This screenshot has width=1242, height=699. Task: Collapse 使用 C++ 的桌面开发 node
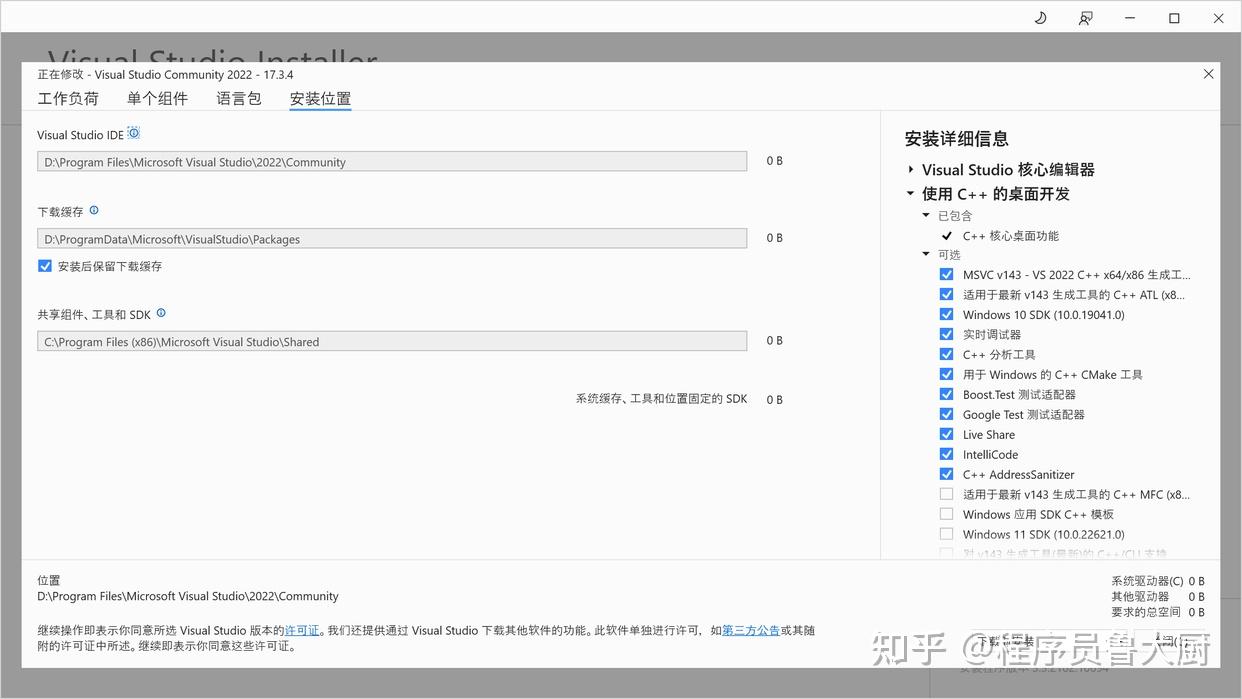pos(911,194)
